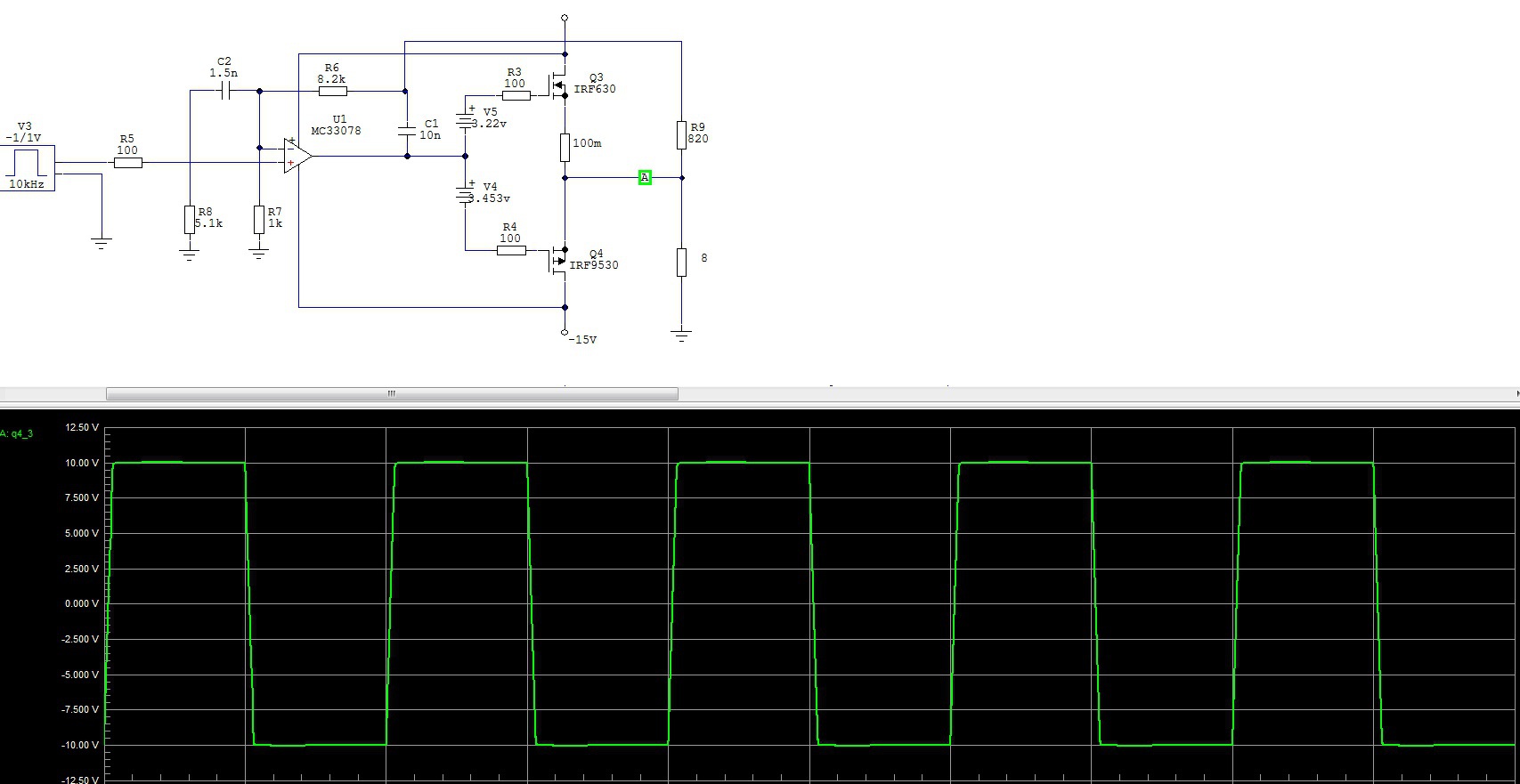Image resolution: width=1520 pixels, height=784 pixels.
Task: Pick feedback resistor R6 symbol
Action: tap(332, 91)
